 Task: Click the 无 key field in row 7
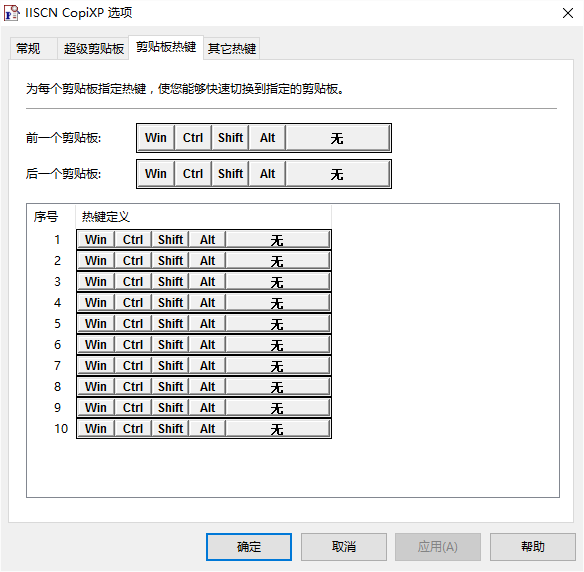(x=278, y=366)
